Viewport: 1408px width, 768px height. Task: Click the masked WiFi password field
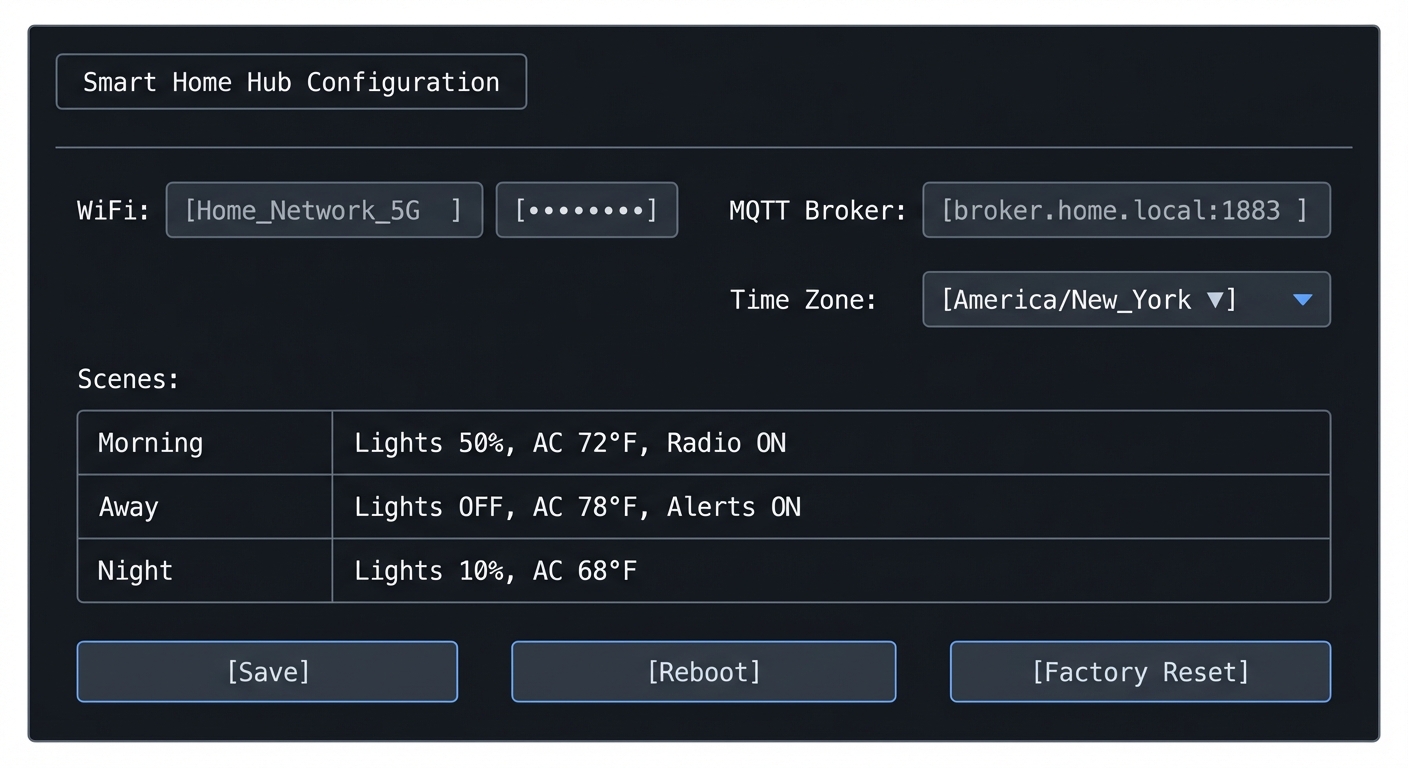pyautogui.click(x=586, y=210)
